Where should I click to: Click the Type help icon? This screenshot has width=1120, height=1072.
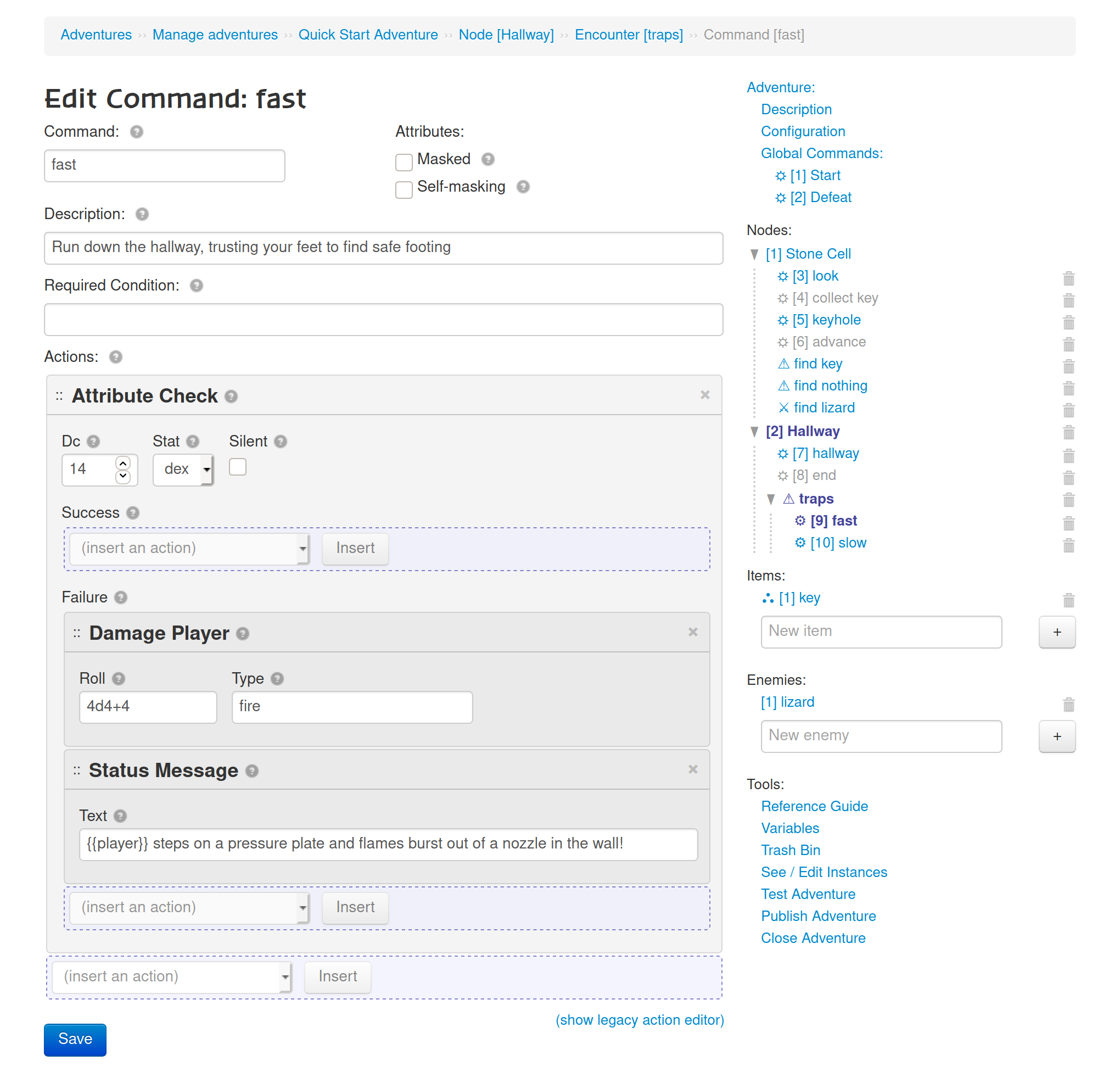[277, 679]
